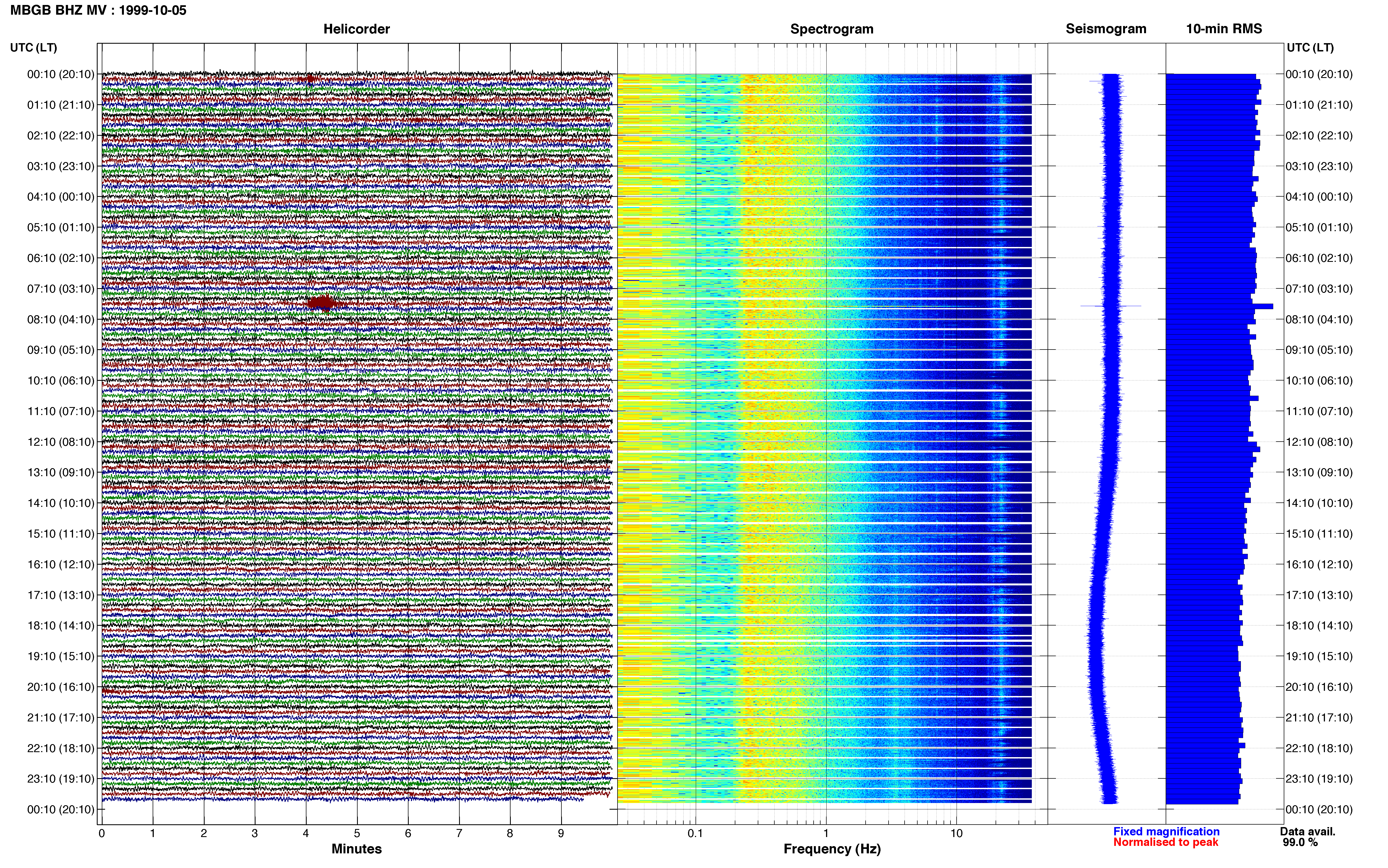Click the 'Helicorder' panel heading
Screen dimensions: 1388x868
tap(356, 29)
